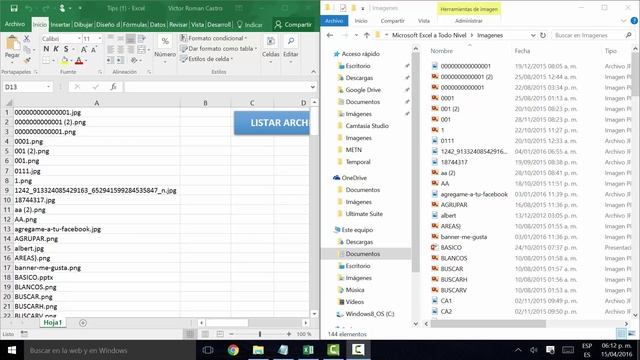This screenshot has height=360, width=640.
Task: Expand the formula bar with its chevron
Action: click(313, 87)
